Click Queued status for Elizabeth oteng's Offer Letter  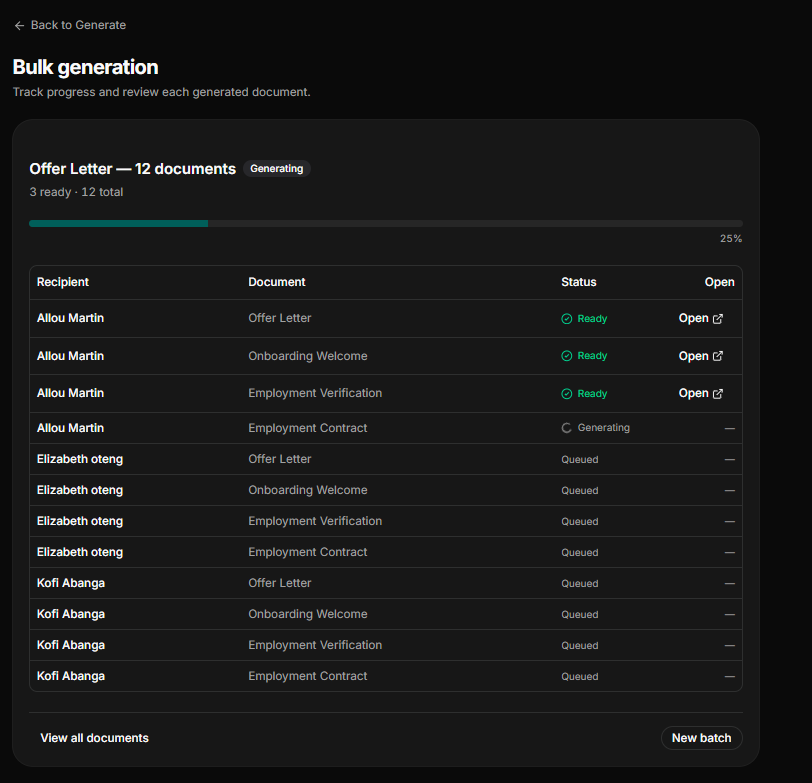coord(579,460)
